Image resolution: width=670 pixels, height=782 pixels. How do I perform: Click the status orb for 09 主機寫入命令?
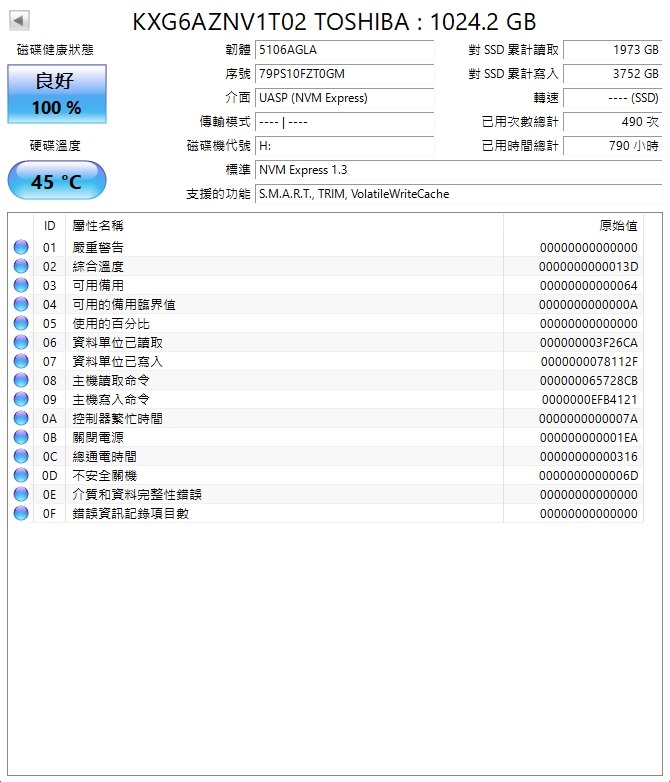pyautogui.click(x=21, y=399)
